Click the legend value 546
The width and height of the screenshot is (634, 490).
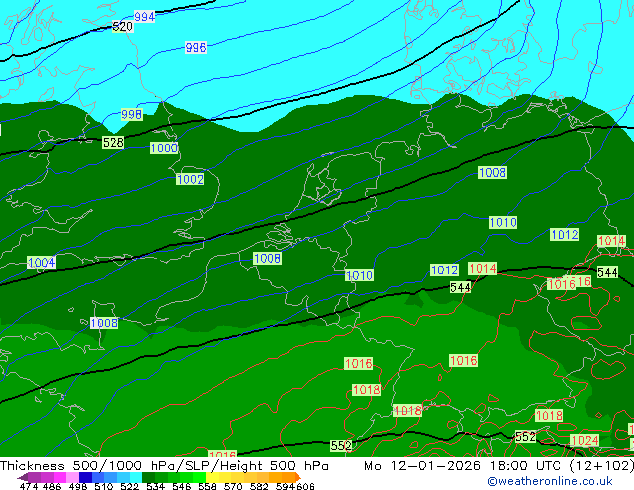pyautogui.click(x=181, y=486)
